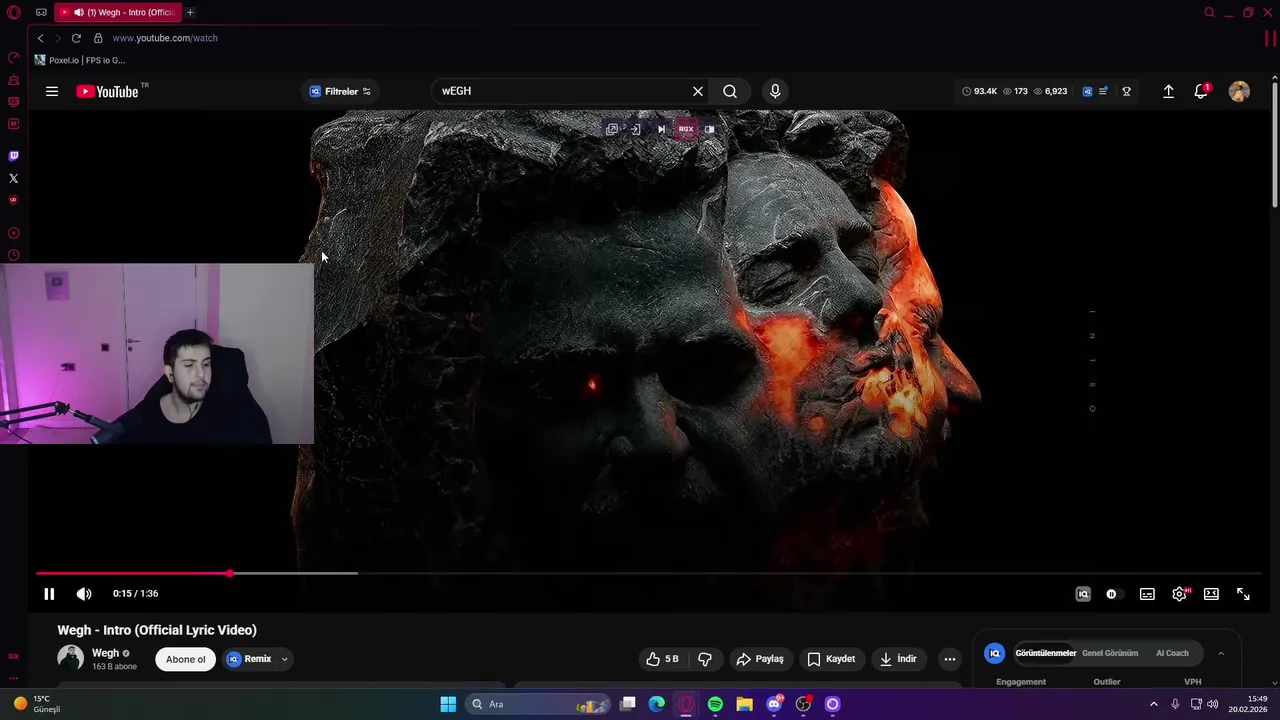Mute the video volume
The image size is (1280, 720).
(84, 594)
